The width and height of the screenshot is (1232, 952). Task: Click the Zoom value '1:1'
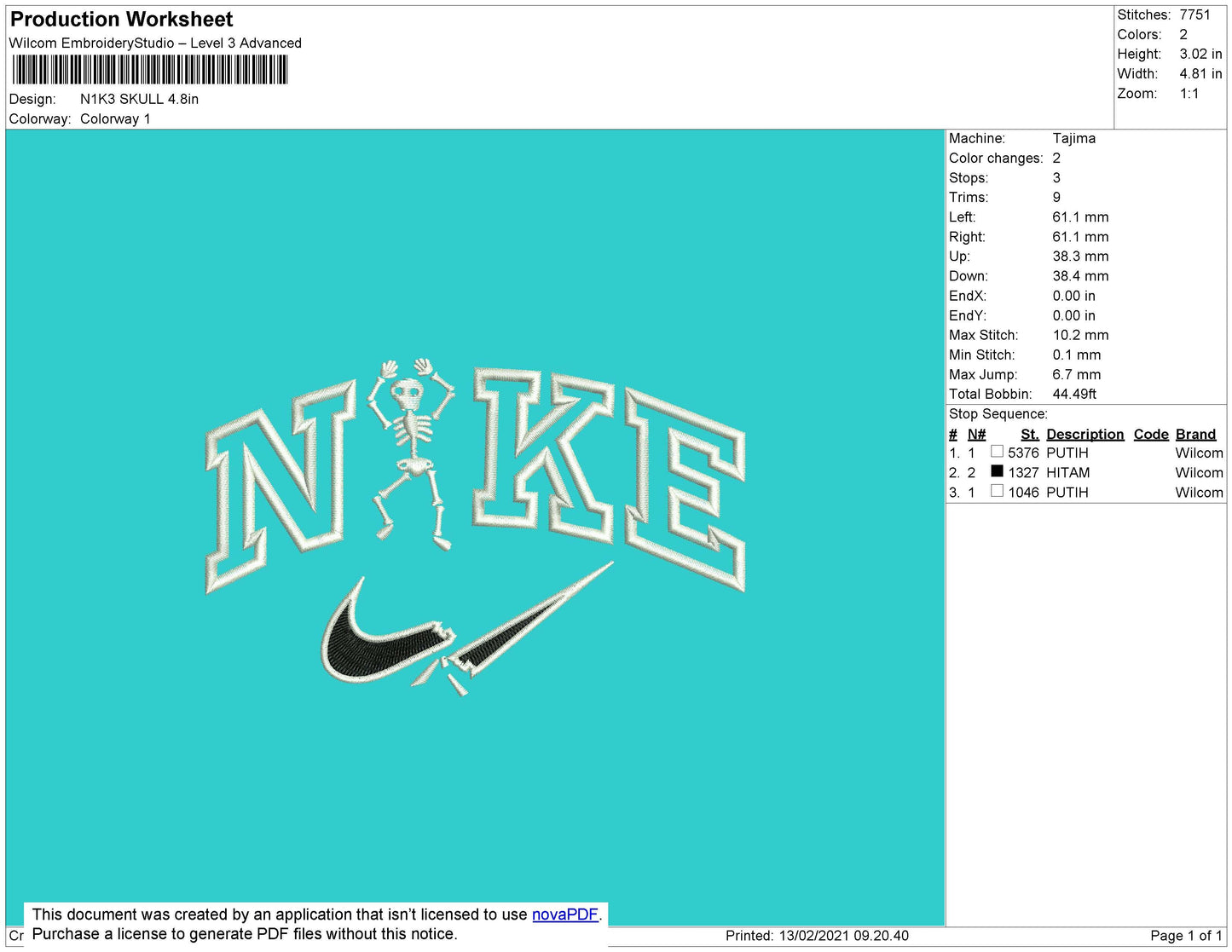[x=1189, y=94]
